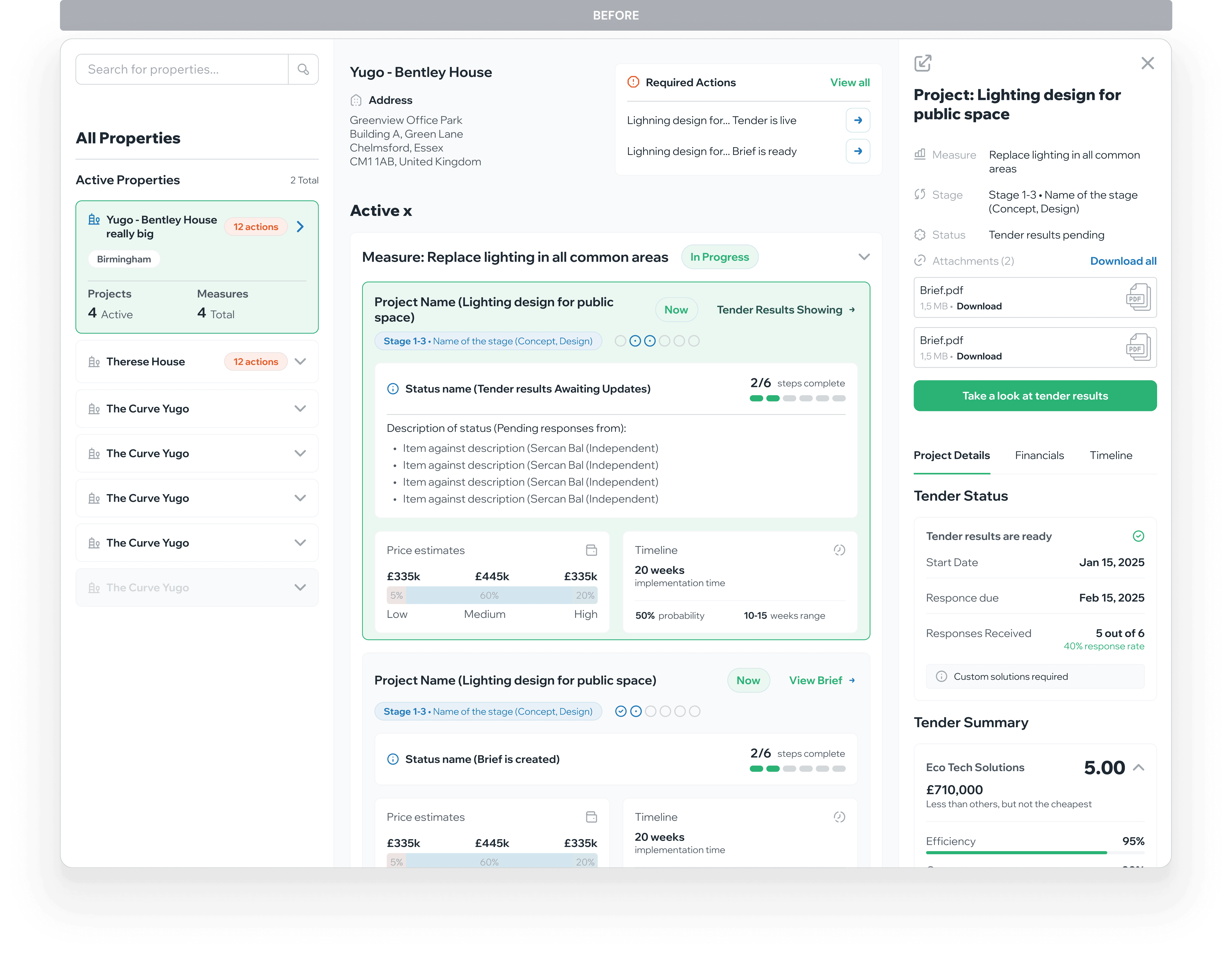1232x955 pixels.
Task: Open View all required actions
Action: click(x=850, y=82)
